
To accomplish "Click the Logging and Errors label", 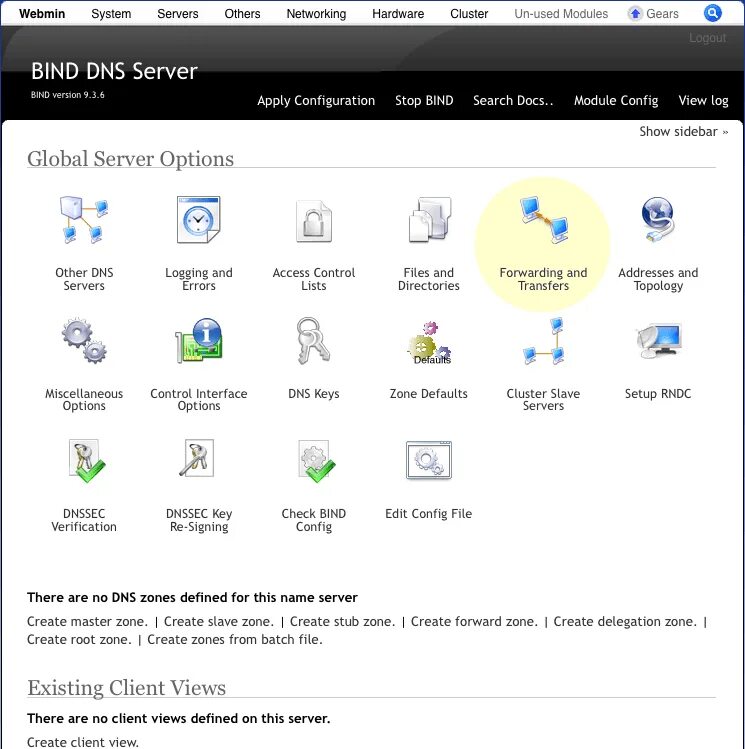I will pyautogui.click(x=199, y=279).
